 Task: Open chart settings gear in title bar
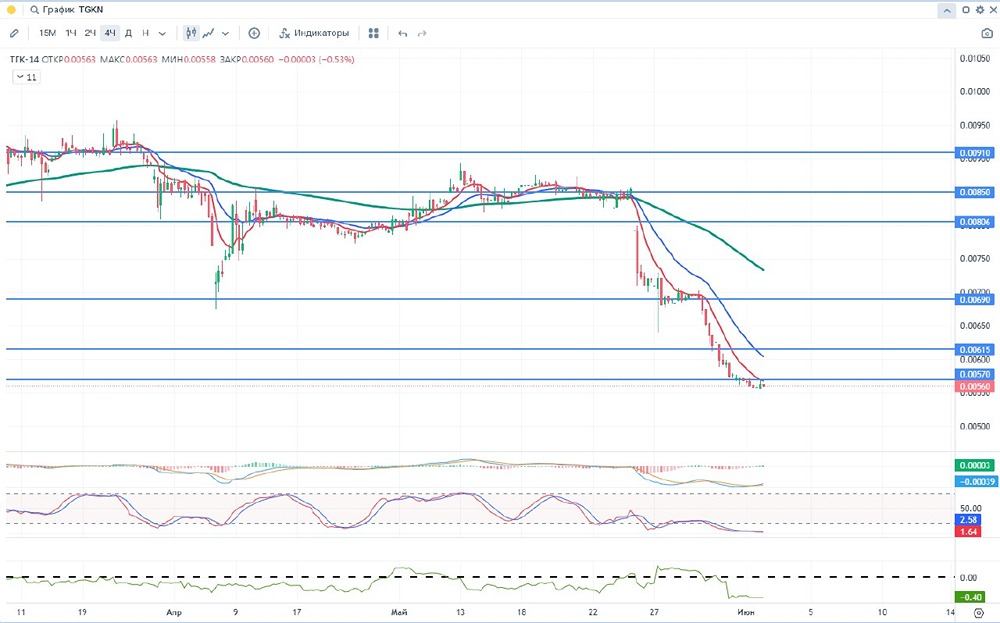980,10
